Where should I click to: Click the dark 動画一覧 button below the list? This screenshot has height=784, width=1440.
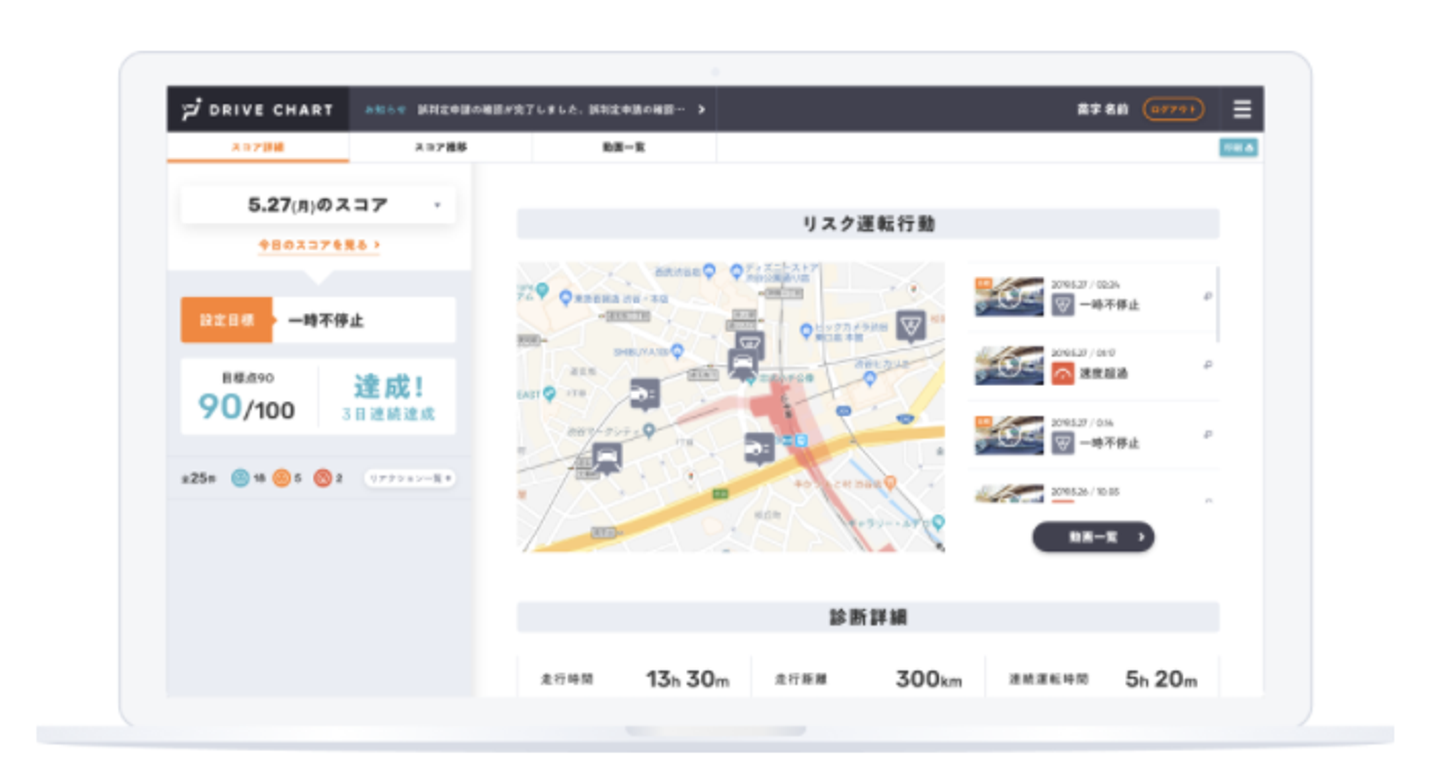[1093, 537]
